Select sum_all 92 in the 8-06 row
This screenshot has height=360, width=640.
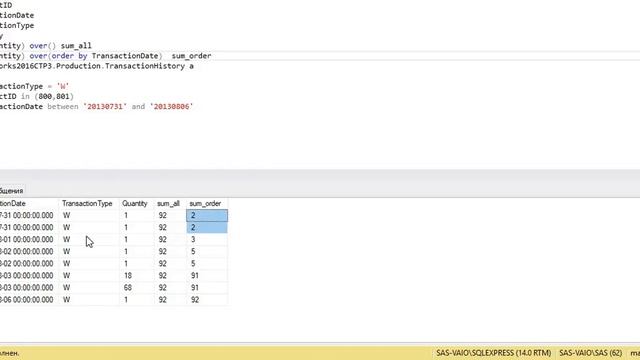pos(170,300)
